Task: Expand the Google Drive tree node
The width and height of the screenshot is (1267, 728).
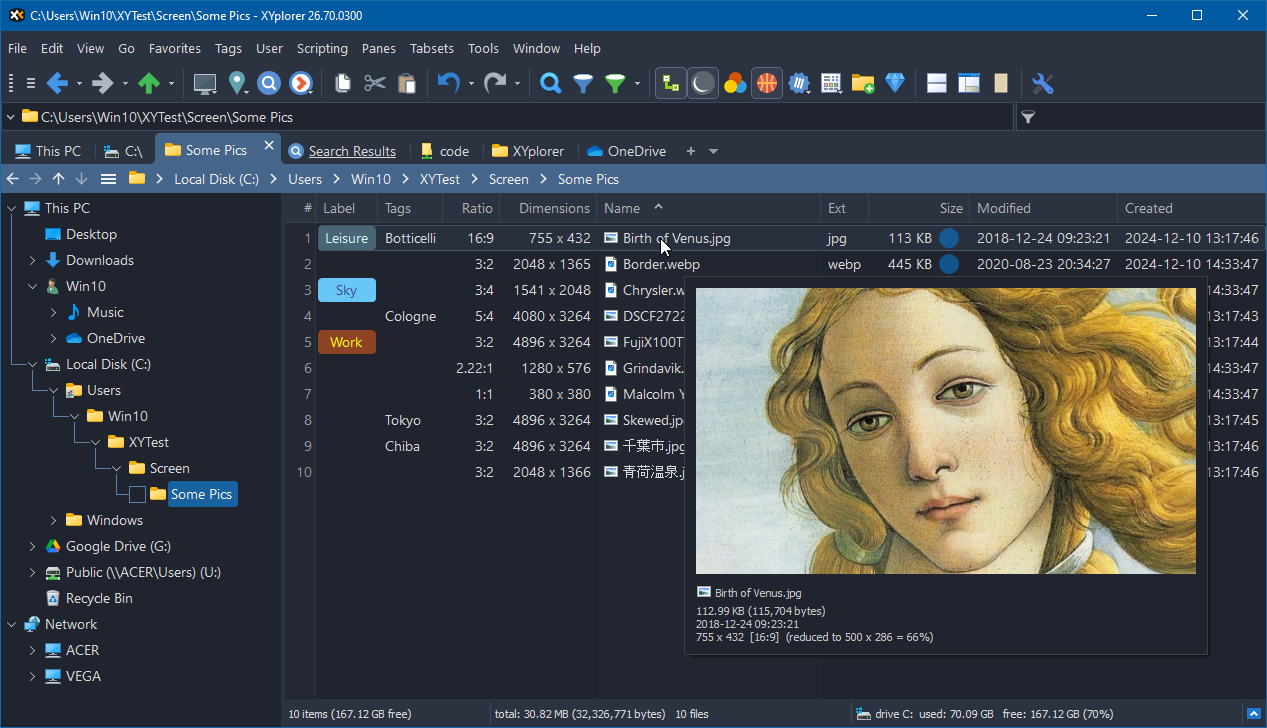Action: click(31, 546)
